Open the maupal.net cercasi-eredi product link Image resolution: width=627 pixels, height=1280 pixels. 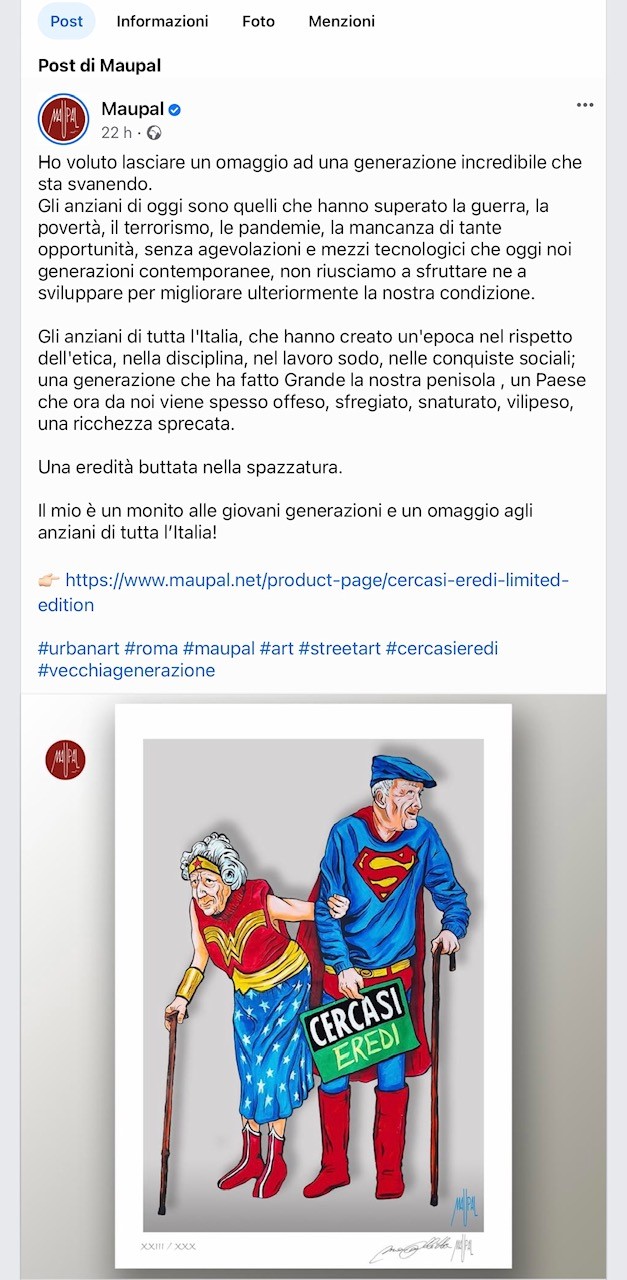[x=303, y=592]
